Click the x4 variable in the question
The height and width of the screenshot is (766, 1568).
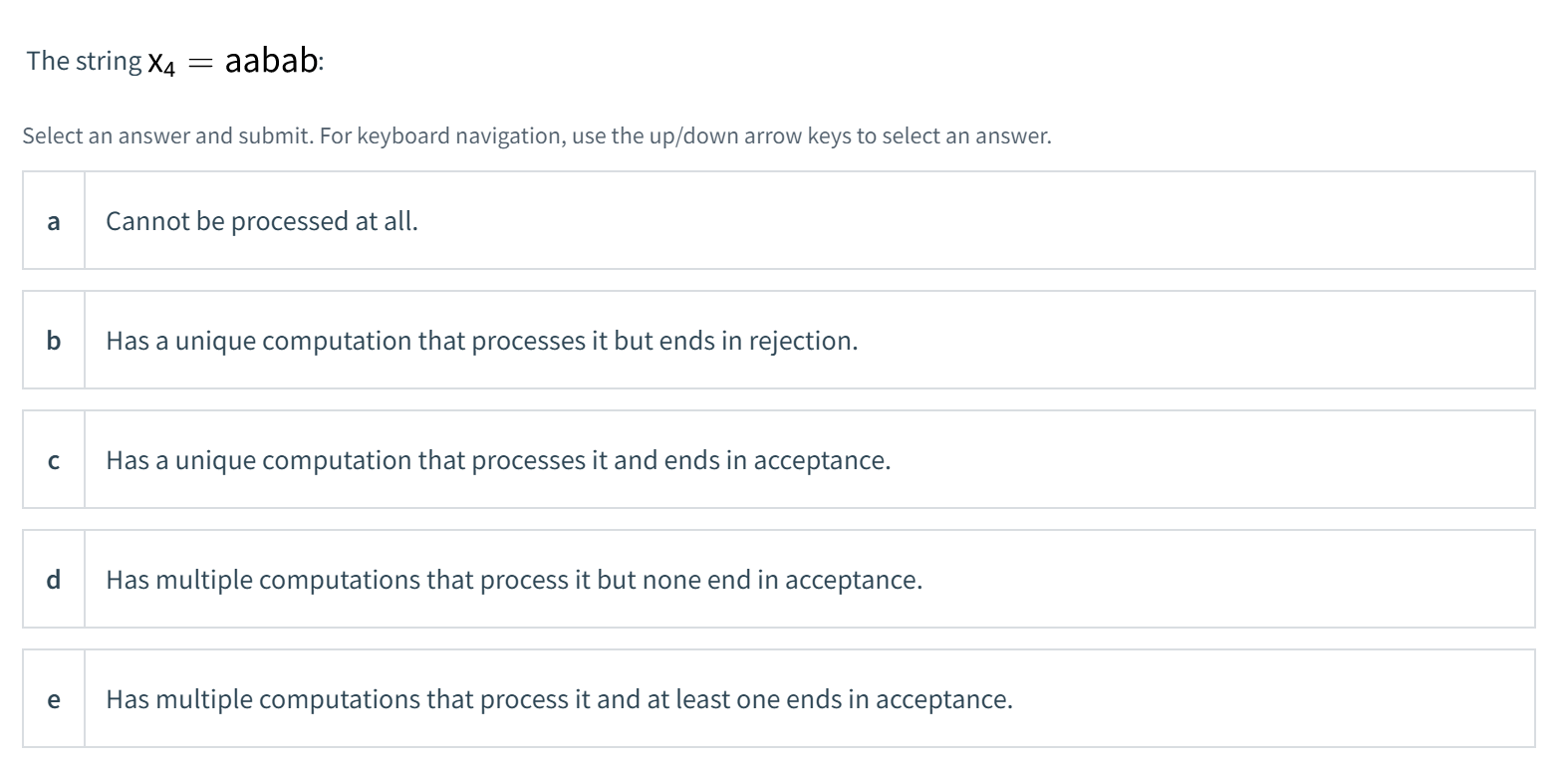[161, 64]
